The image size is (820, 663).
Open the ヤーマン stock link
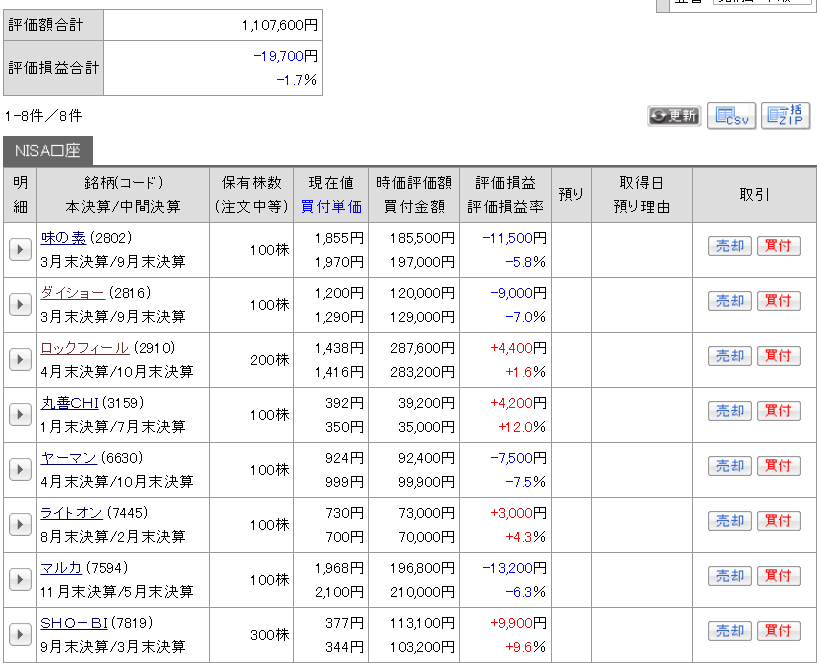69,458
